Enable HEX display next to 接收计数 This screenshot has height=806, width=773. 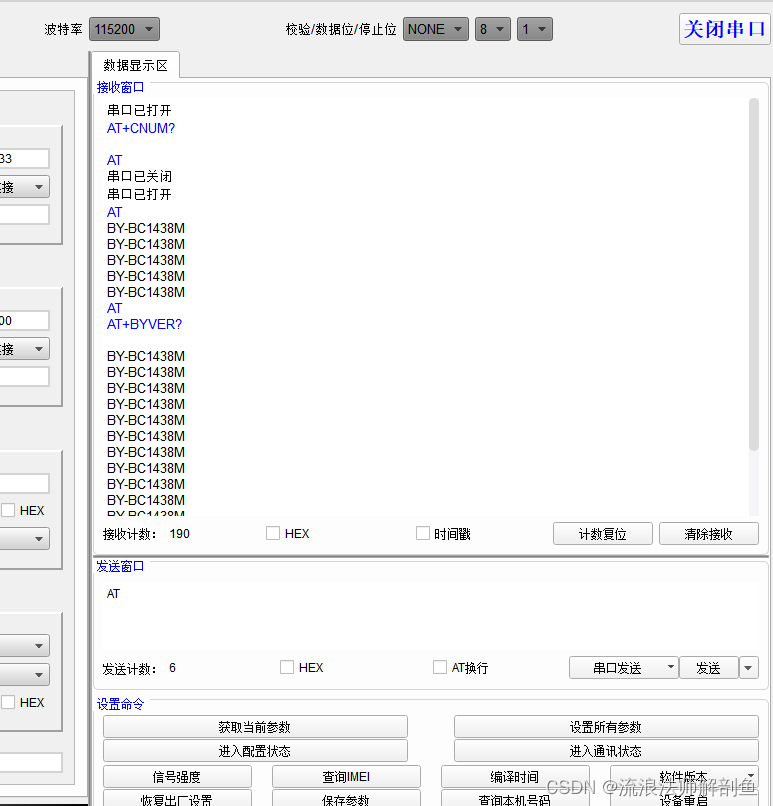(x=273, y=533)
